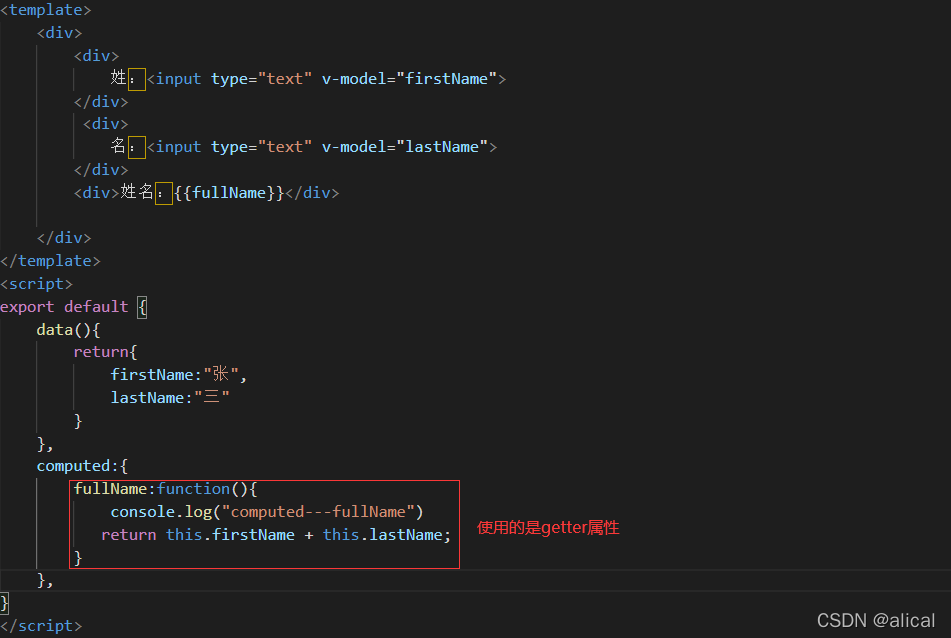Viewport: 951px width, 638px height.
Task: Click the opening template tag
Action: (45, 10)
